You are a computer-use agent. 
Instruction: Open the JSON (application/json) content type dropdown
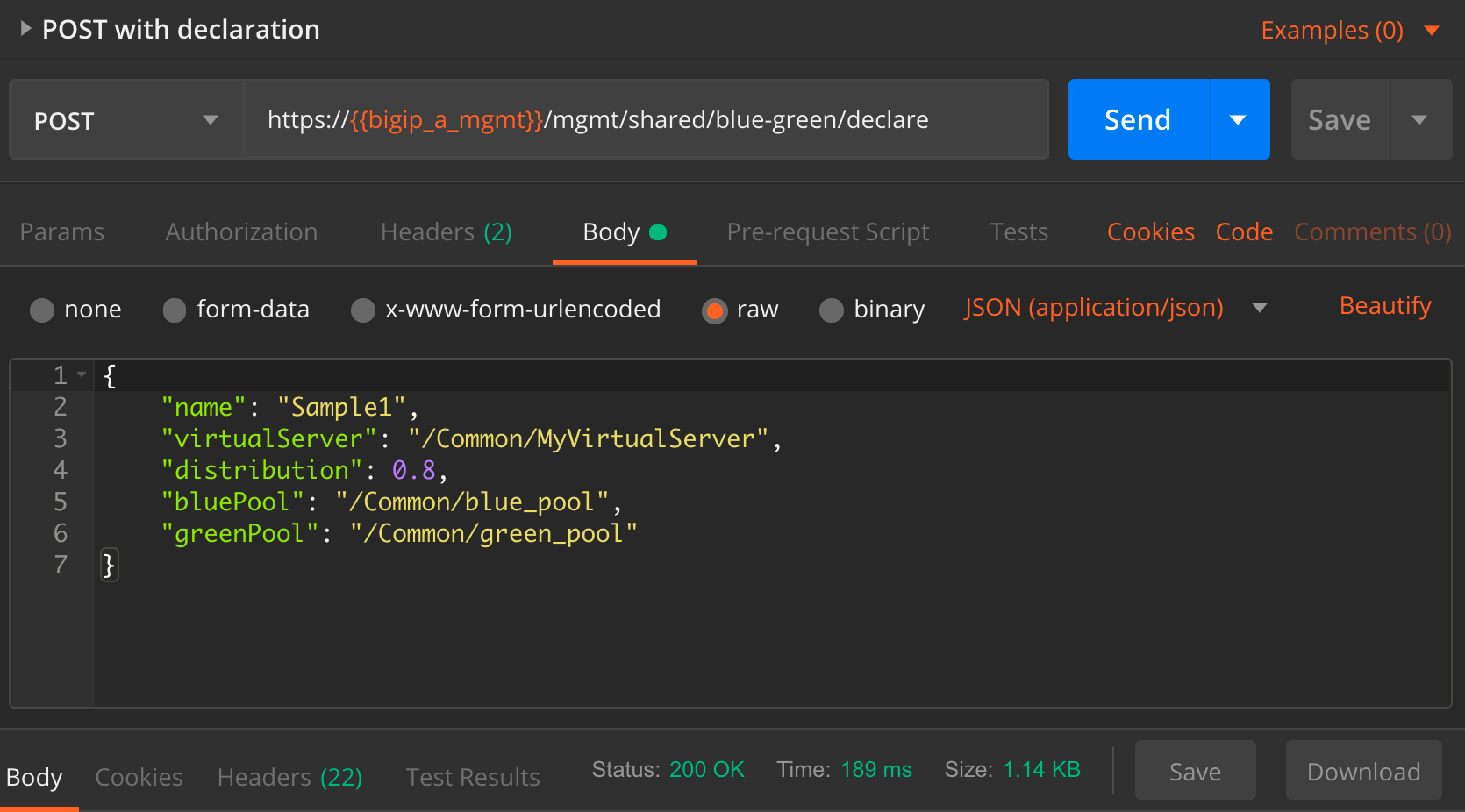[x=1116, y=308]
